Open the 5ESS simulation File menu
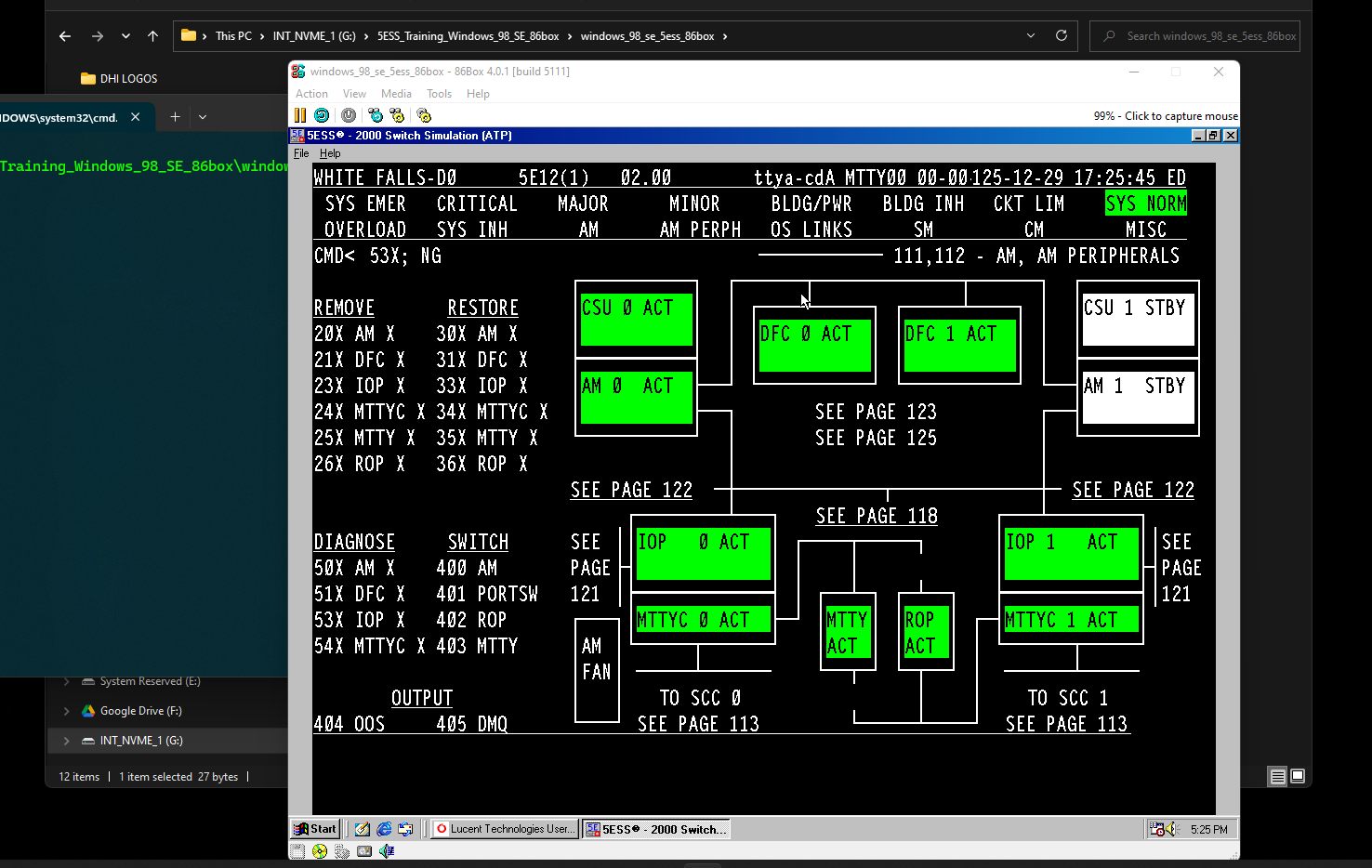 point(301,153)
